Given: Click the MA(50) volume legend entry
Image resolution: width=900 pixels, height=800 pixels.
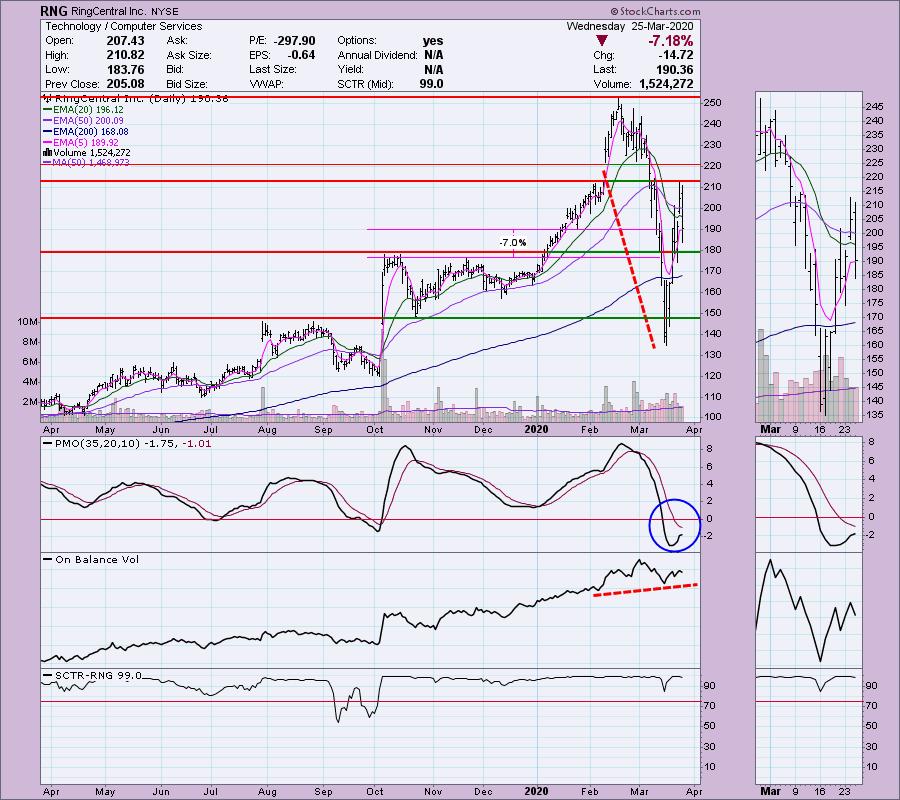Looking at the screenshot, I should pyautogui.click(x=86, y=162).
